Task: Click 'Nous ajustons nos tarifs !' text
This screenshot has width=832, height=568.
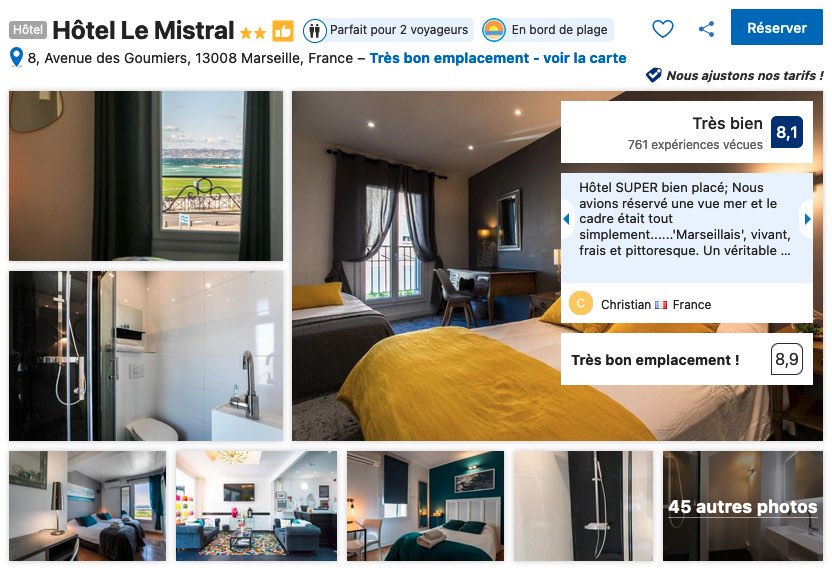Action: click(x=745, y=75)
